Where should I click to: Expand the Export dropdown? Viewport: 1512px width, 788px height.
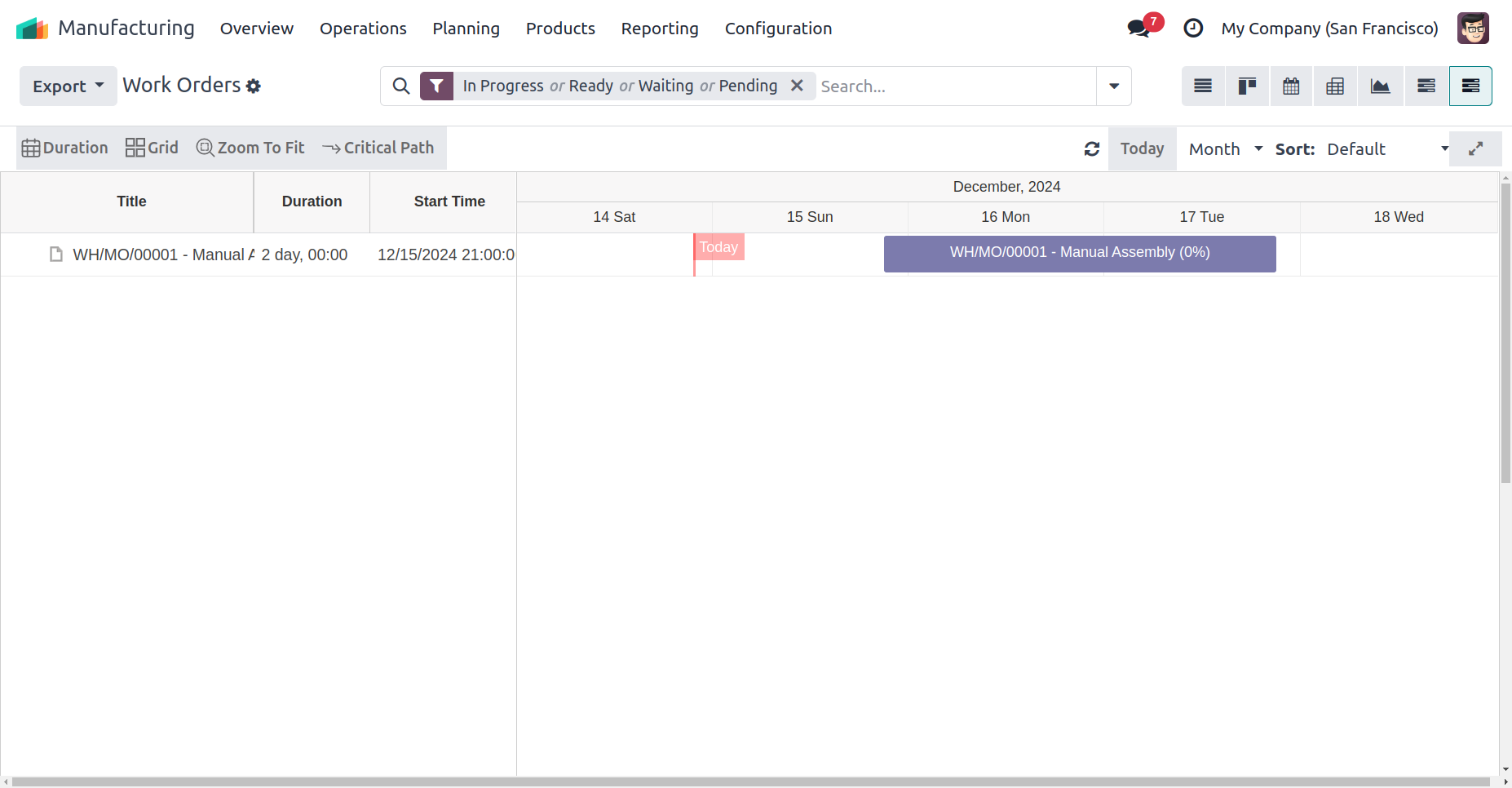(68, 86)
